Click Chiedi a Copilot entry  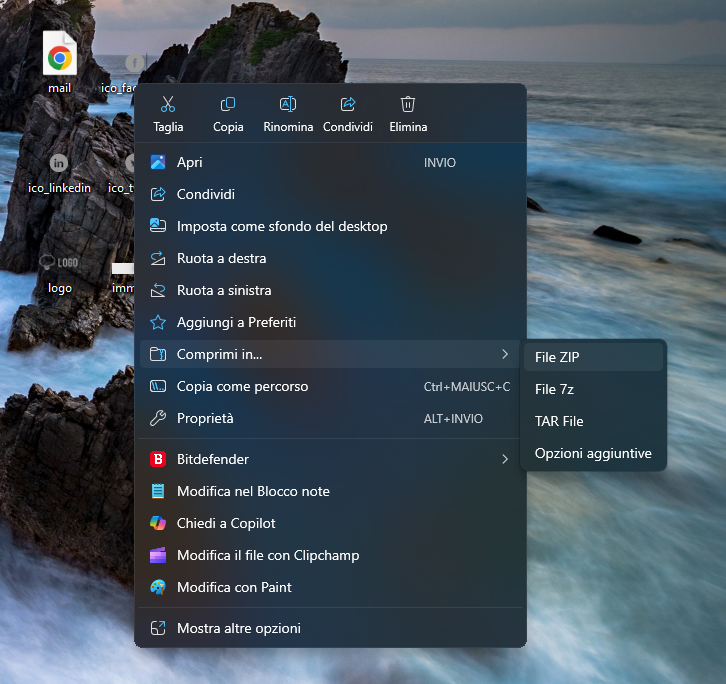pos(226,523)
